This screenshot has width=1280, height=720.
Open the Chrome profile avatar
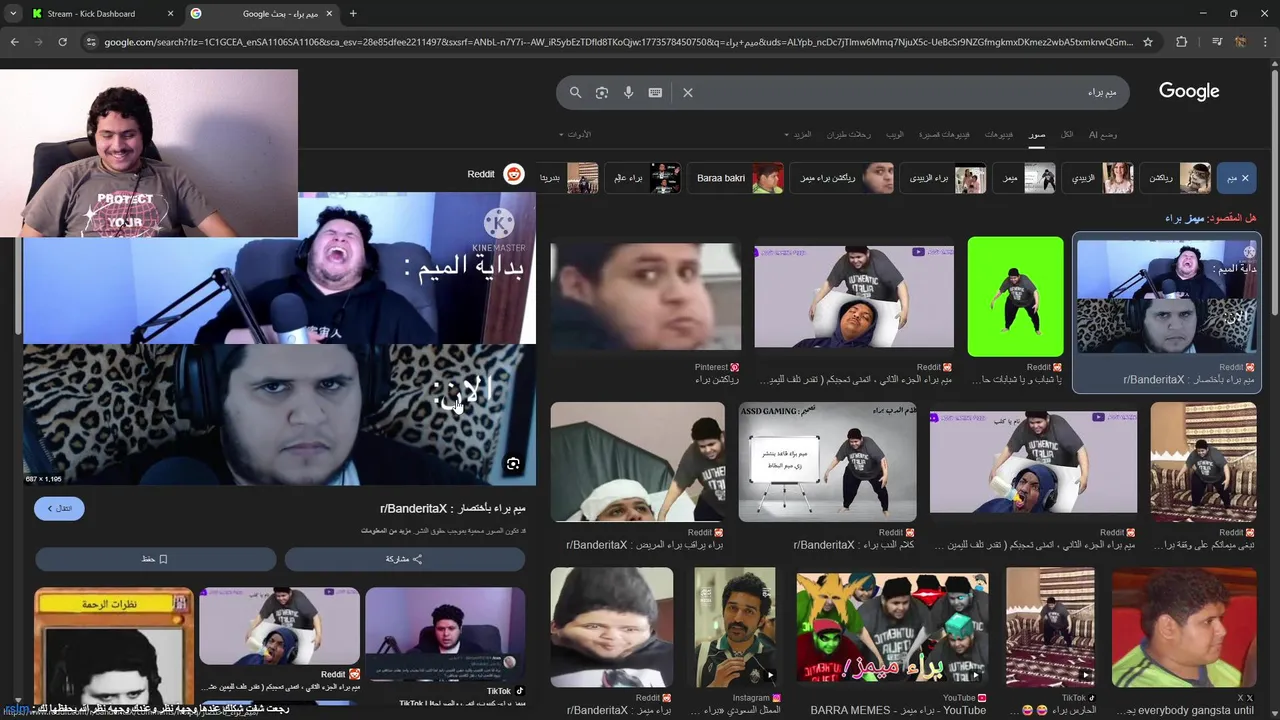coord(1241,42)
